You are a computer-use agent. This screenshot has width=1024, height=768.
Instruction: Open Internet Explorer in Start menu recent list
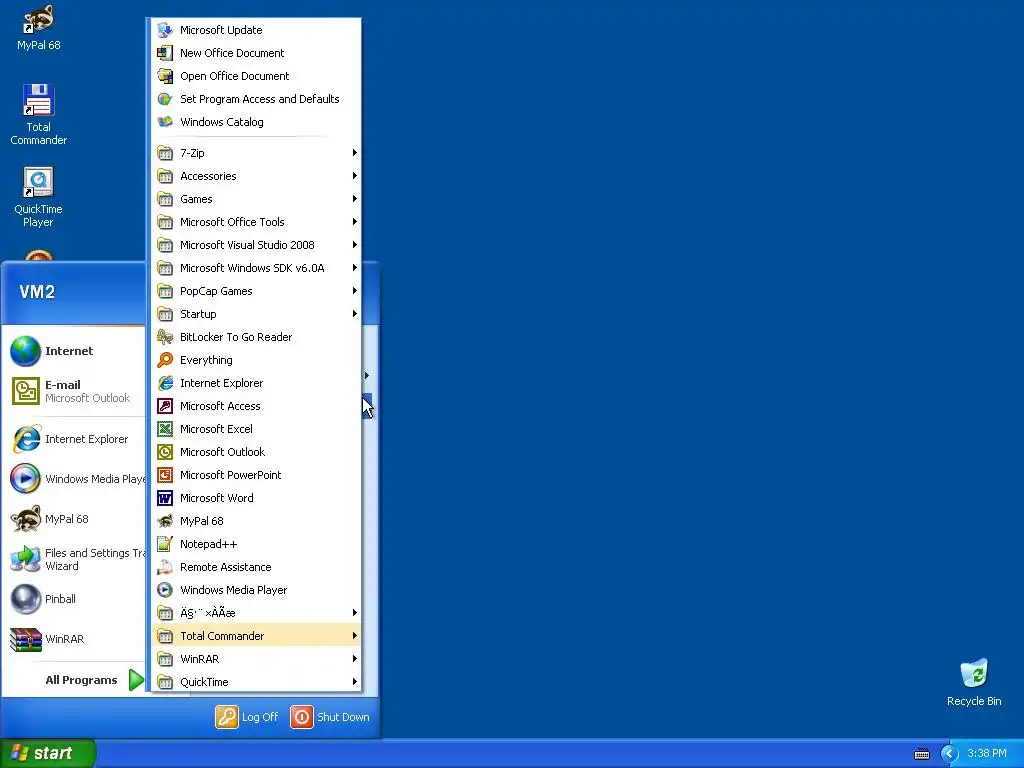(76, 440)
